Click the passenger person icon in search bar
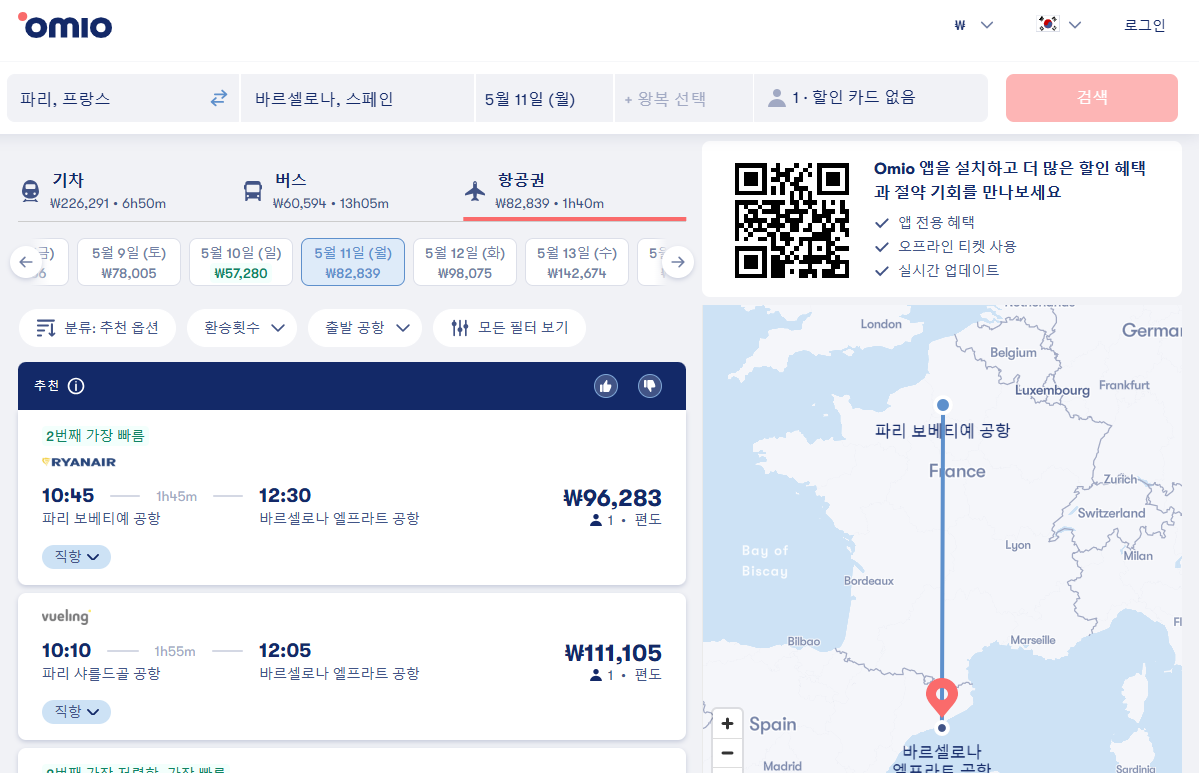 point(777,98)
